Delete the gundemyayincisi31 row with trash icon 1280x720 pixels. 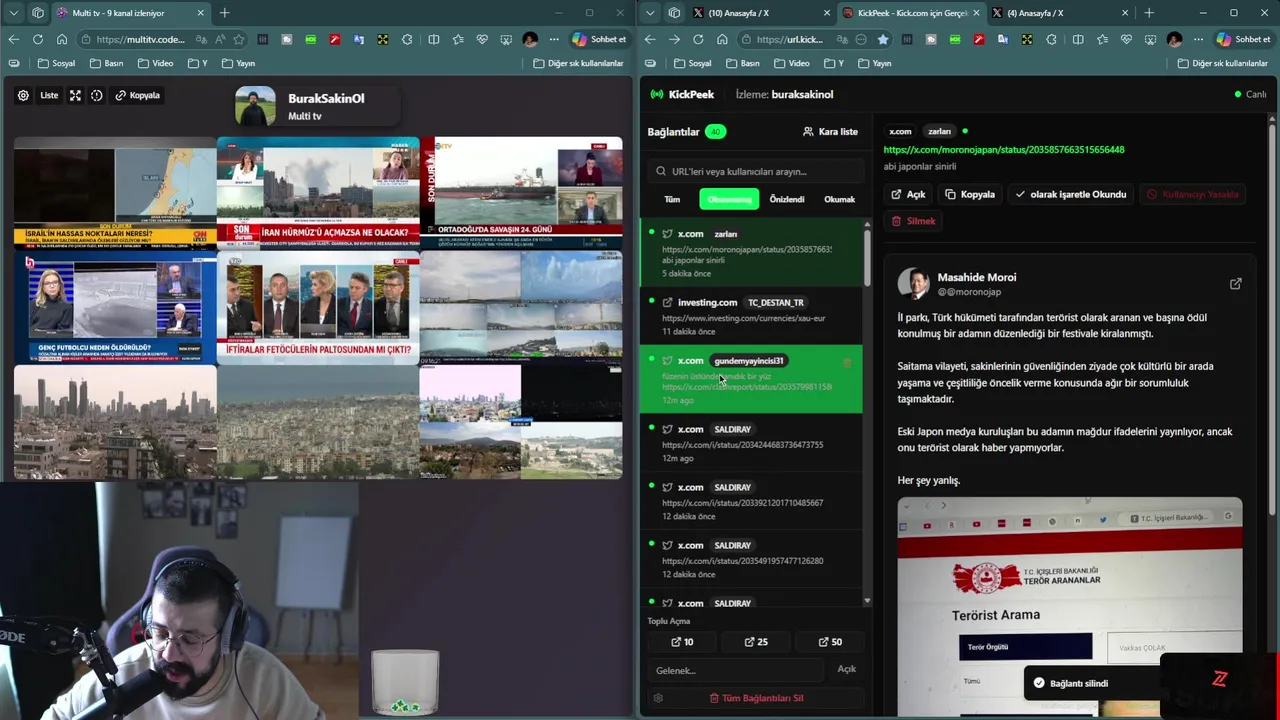[x=847, y=362]
